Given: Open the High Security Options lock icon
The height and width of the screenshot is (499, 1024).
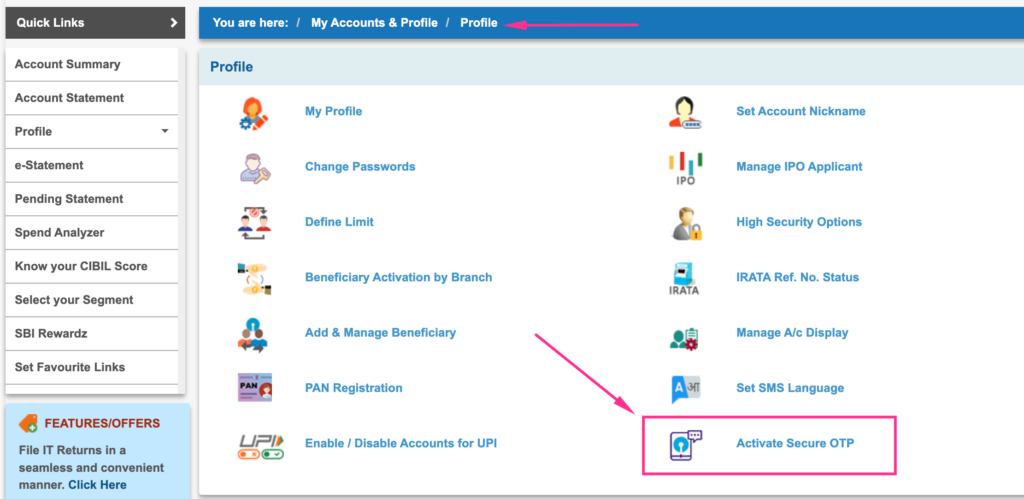Looking at the screenshot, I should [685, 222].
